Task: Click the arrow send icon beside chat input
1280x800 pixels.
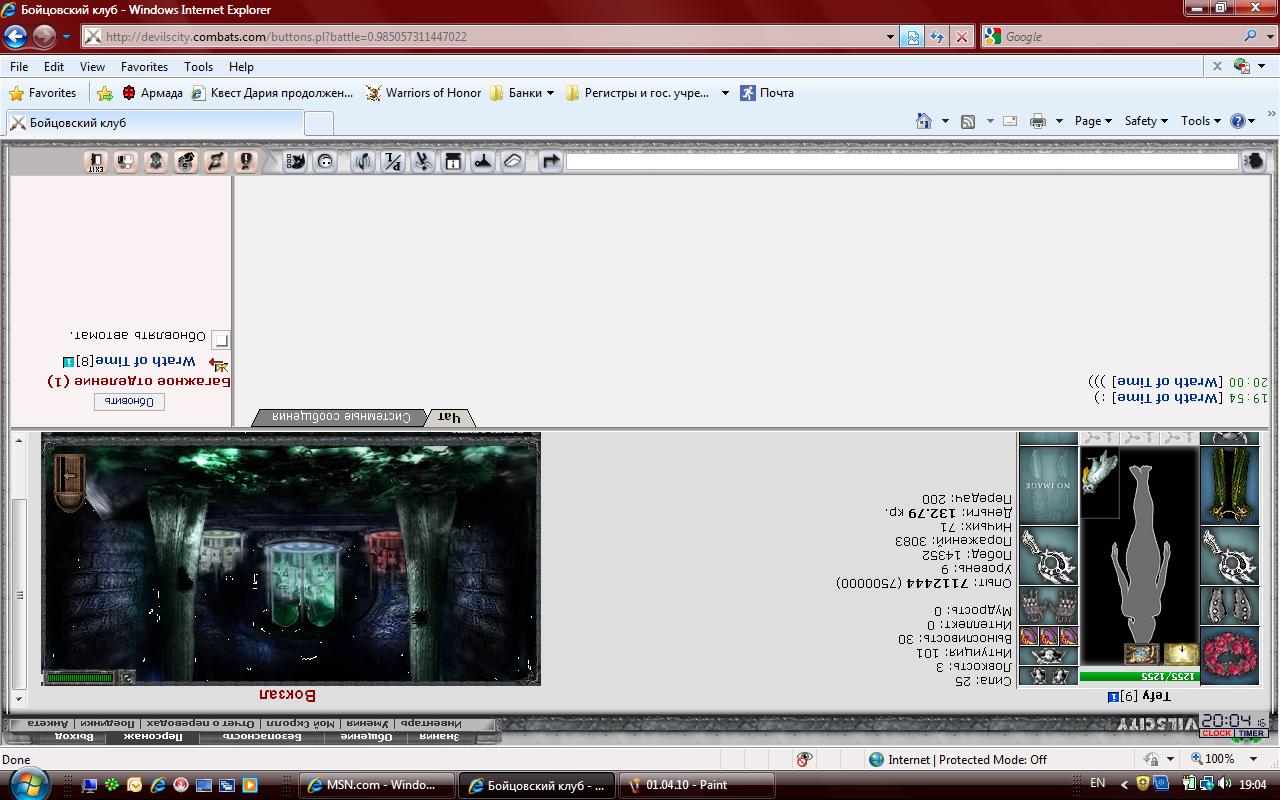Action: pyautogui.click(x=551, y=161)
